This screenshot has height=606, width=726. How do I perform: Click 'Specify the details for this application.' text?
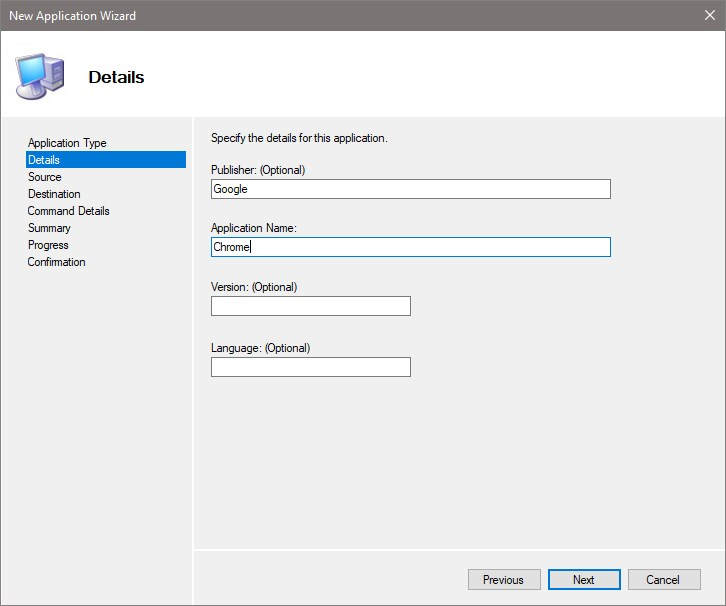[299, 138]
